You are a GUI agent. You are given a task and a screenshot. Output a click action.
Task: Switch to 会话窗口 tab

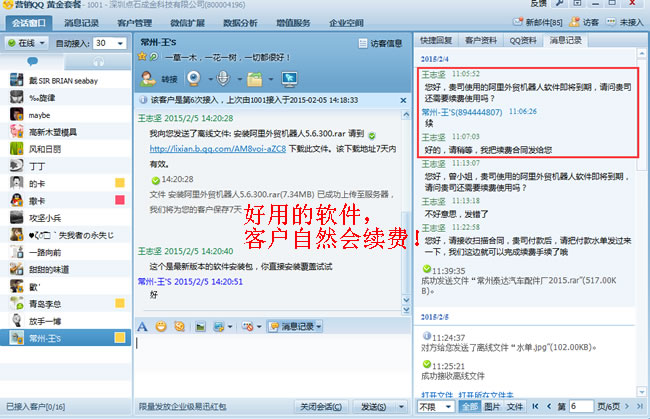tap(29, 23)
